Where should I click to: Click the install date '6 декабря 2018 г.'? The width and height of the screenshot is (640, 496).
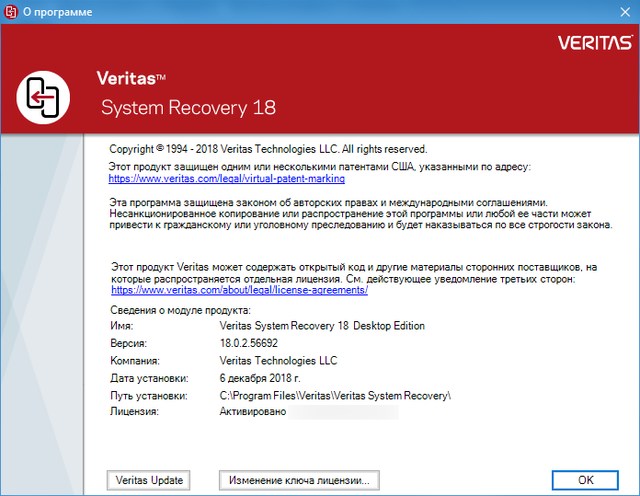click(x=260, y=378)
